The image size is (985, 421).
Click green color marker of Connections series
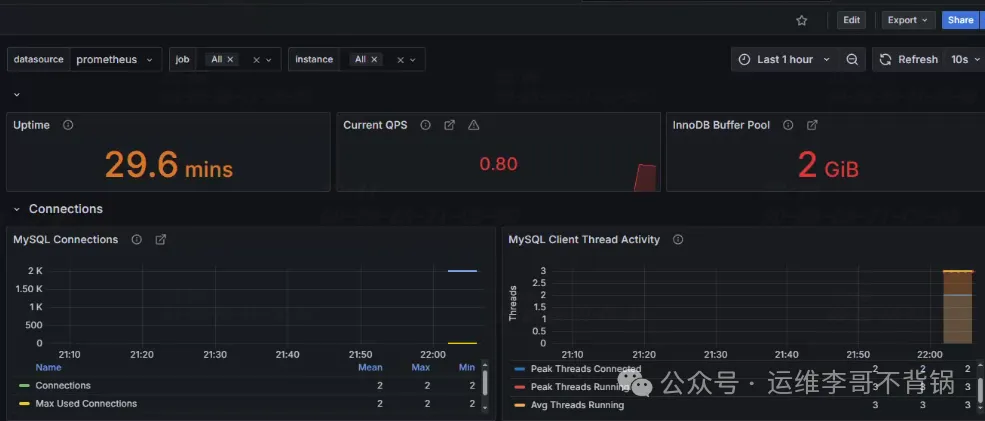click(24, 386)
